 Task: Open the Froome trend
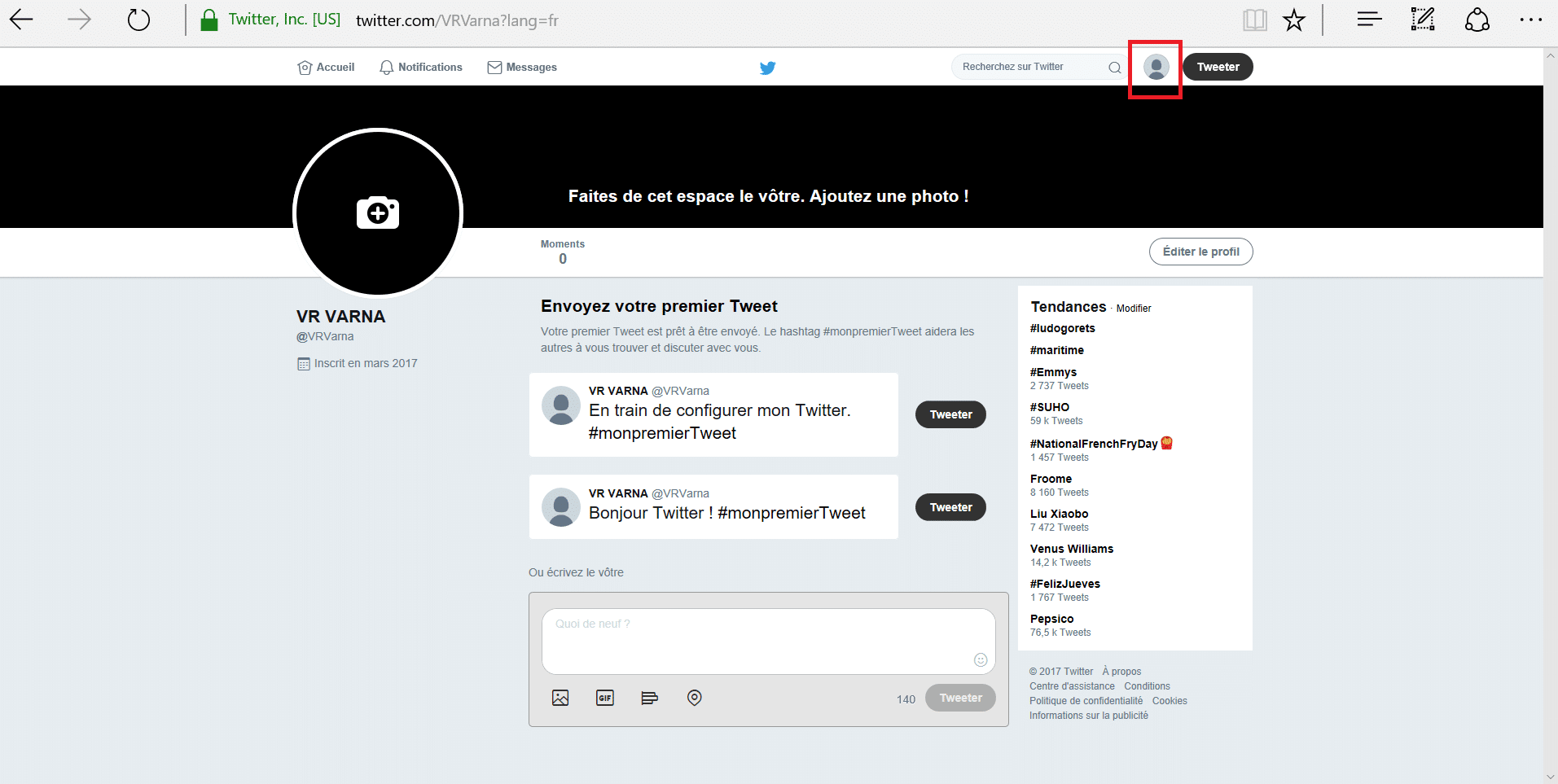[x=1051, y=479]
